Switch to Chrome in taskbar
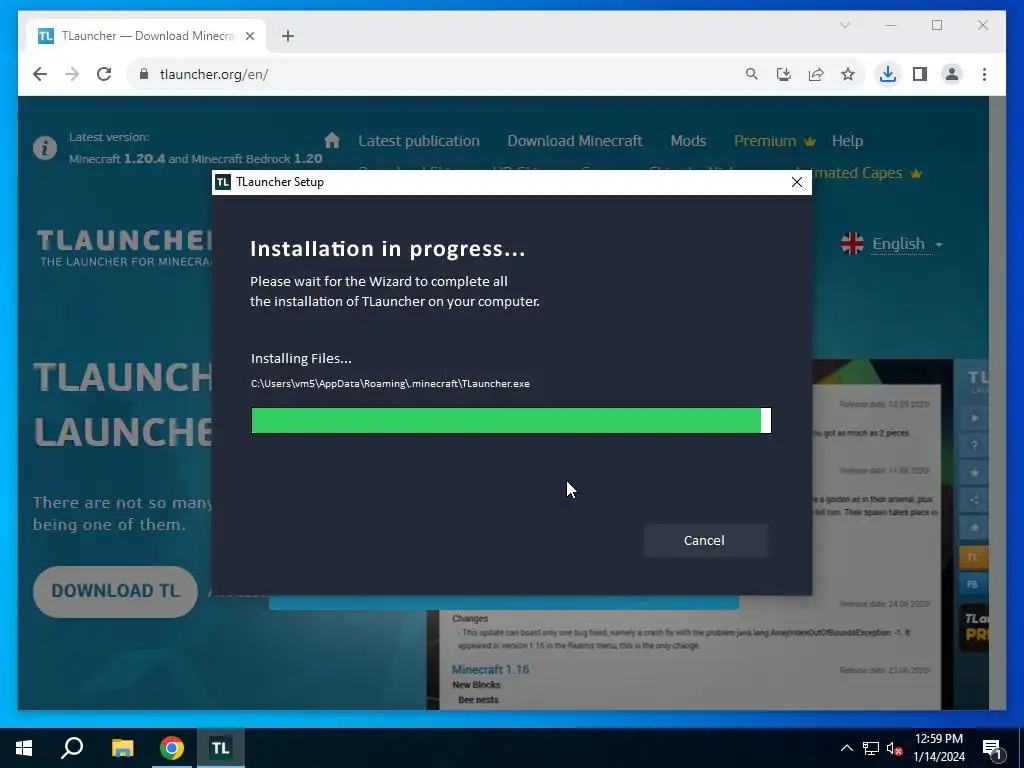 pyautogui.click(x=172, y=748)
